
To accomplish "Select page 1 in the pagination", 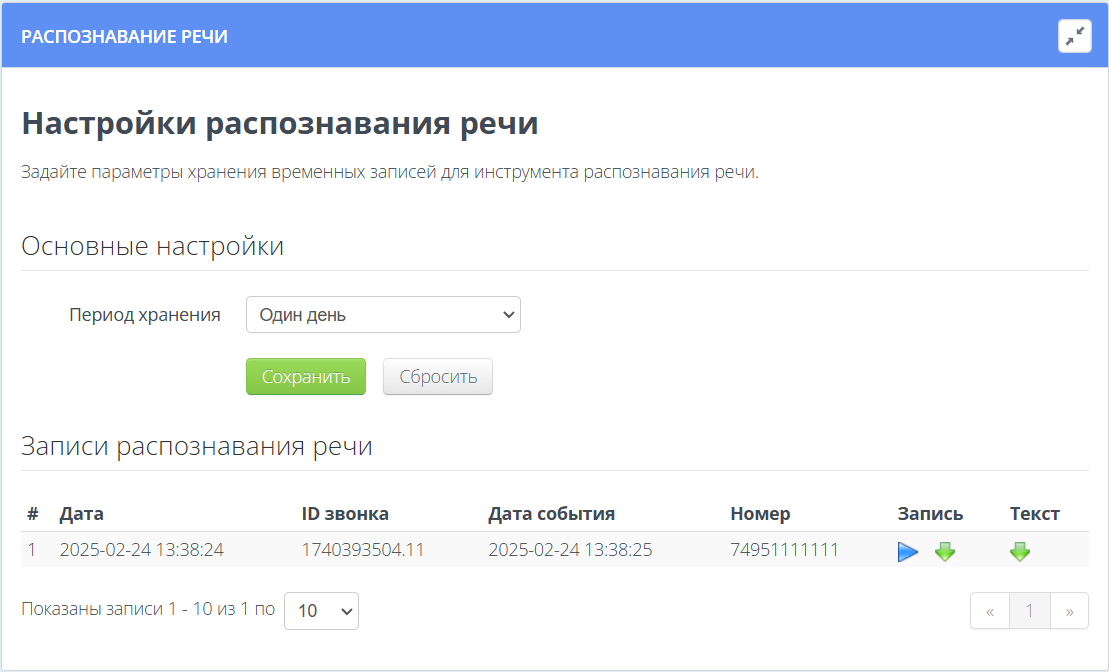I will [1030, 610].
